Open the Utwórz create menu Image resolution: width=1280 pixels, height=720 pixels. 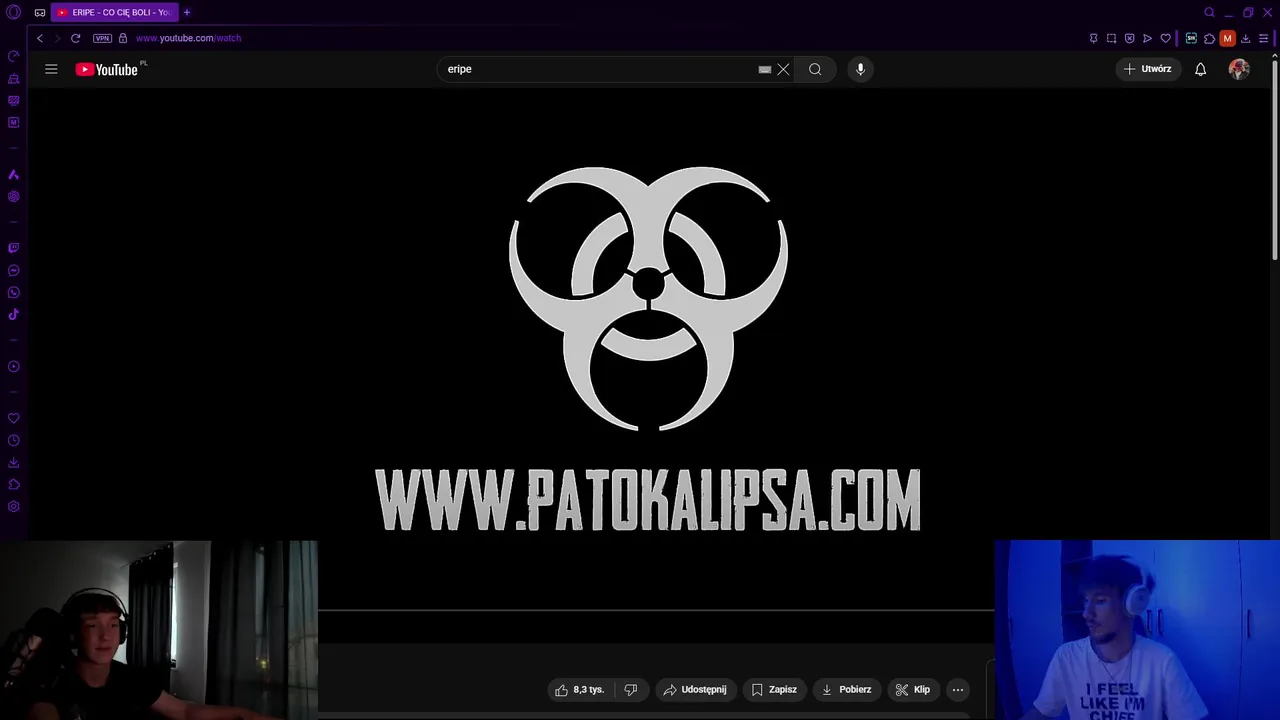pyautogui.click(x=1148, y=69)
